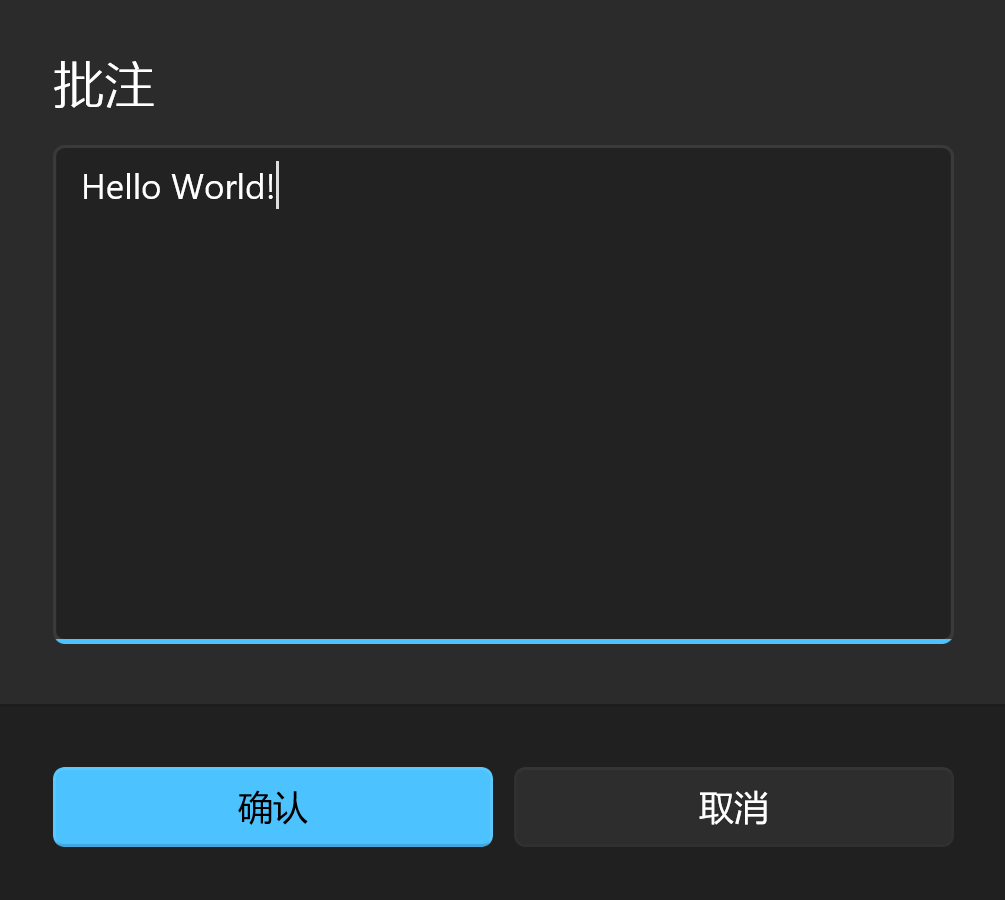Screen dimensions: 1005x900
Task: Click the dark footer bar beside the buttons
Action: click(503, 735)
